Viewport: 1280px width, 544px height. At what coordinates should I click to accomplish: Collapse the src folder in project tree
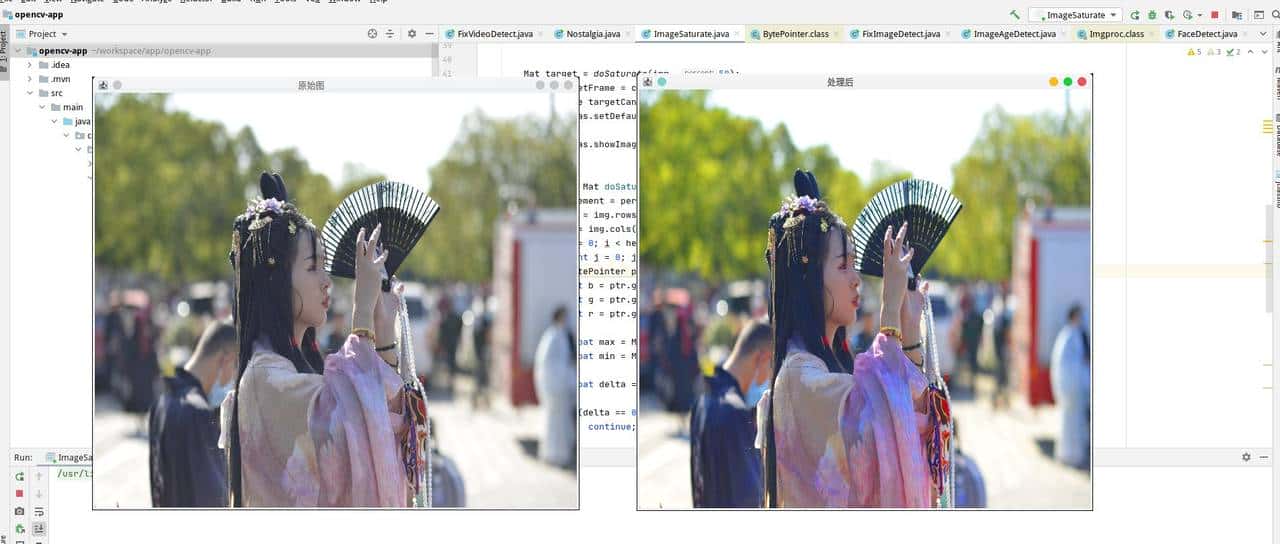[x=30, y=93]
